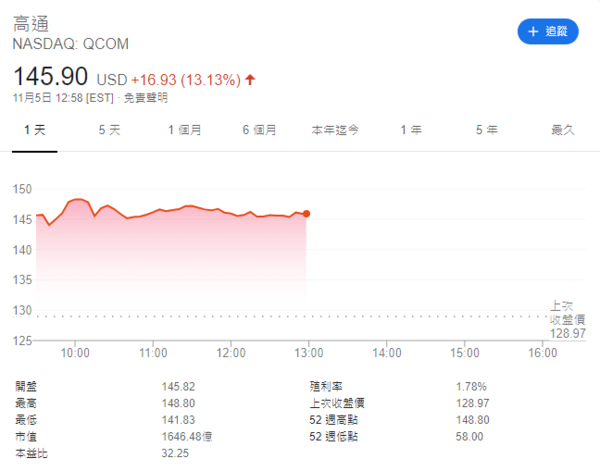Select the 最久 range tab
The height and width of the screenshot is (471, 600).
(562, 130)
